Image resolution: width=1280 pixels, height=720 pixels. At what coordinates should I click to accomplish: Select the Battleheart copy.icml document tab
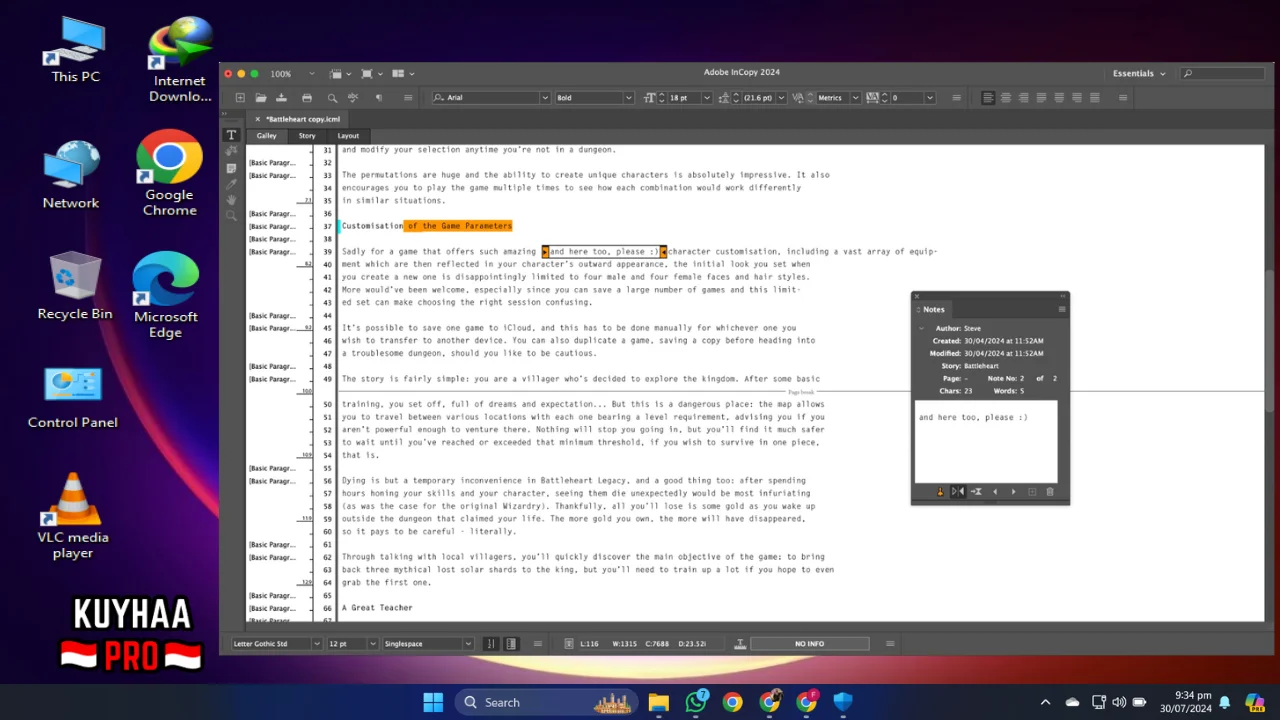(302, 119)
